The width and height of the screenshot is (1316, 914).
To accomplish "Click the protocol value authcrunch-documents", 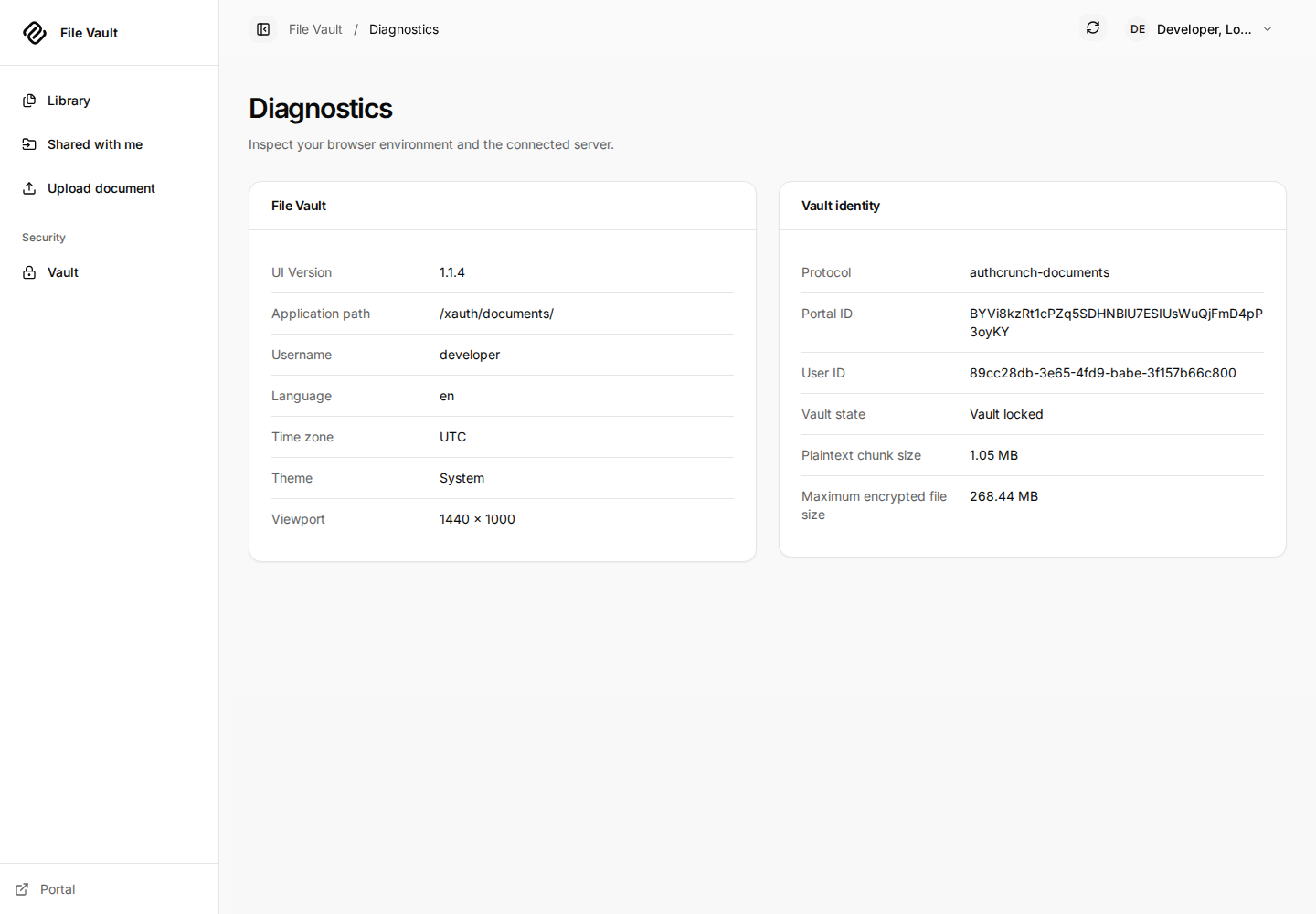I will click(x=1039, y=272).
